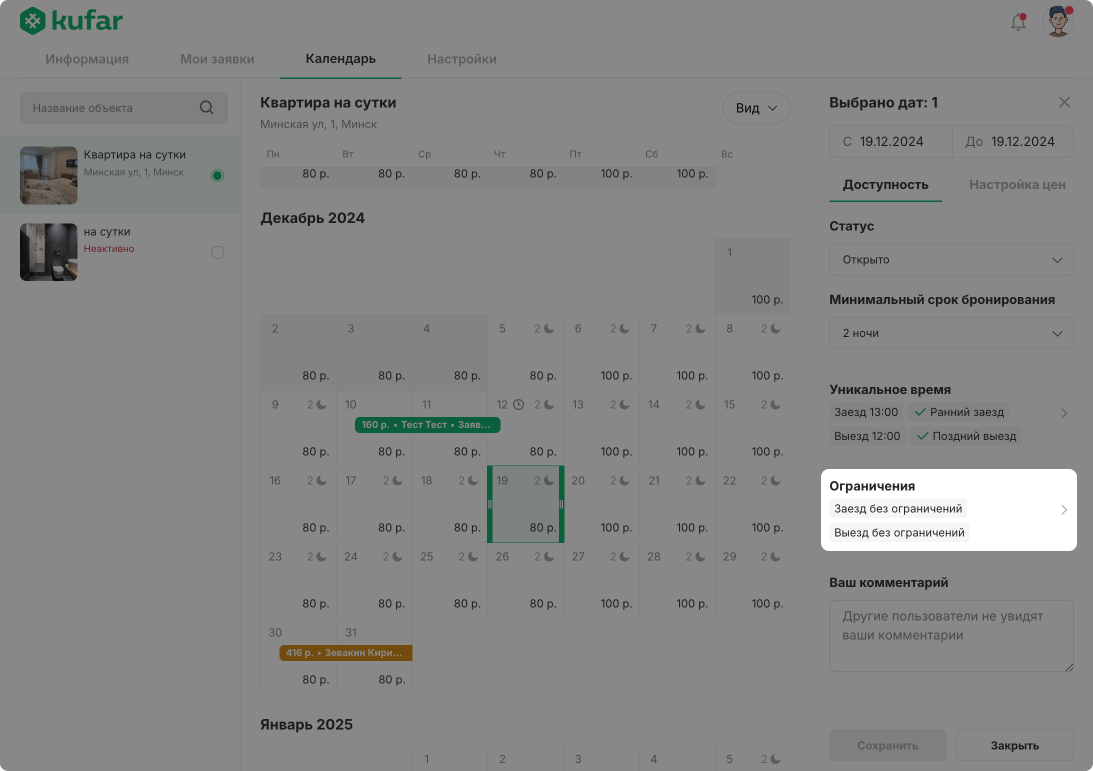The image size is (1093, 771).
Task: Select the Квартира на сутки radio button
Action: point(217,175)
